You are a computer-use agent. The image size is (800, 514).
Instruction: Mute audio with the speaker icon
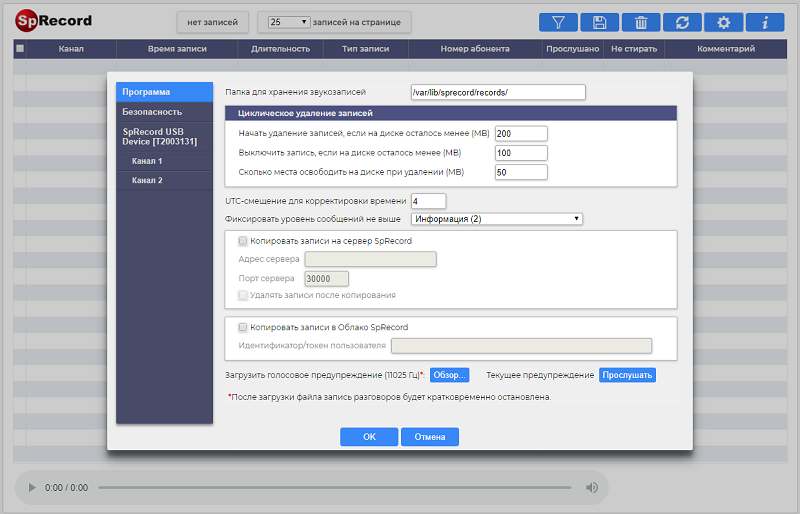click(592, 487)
